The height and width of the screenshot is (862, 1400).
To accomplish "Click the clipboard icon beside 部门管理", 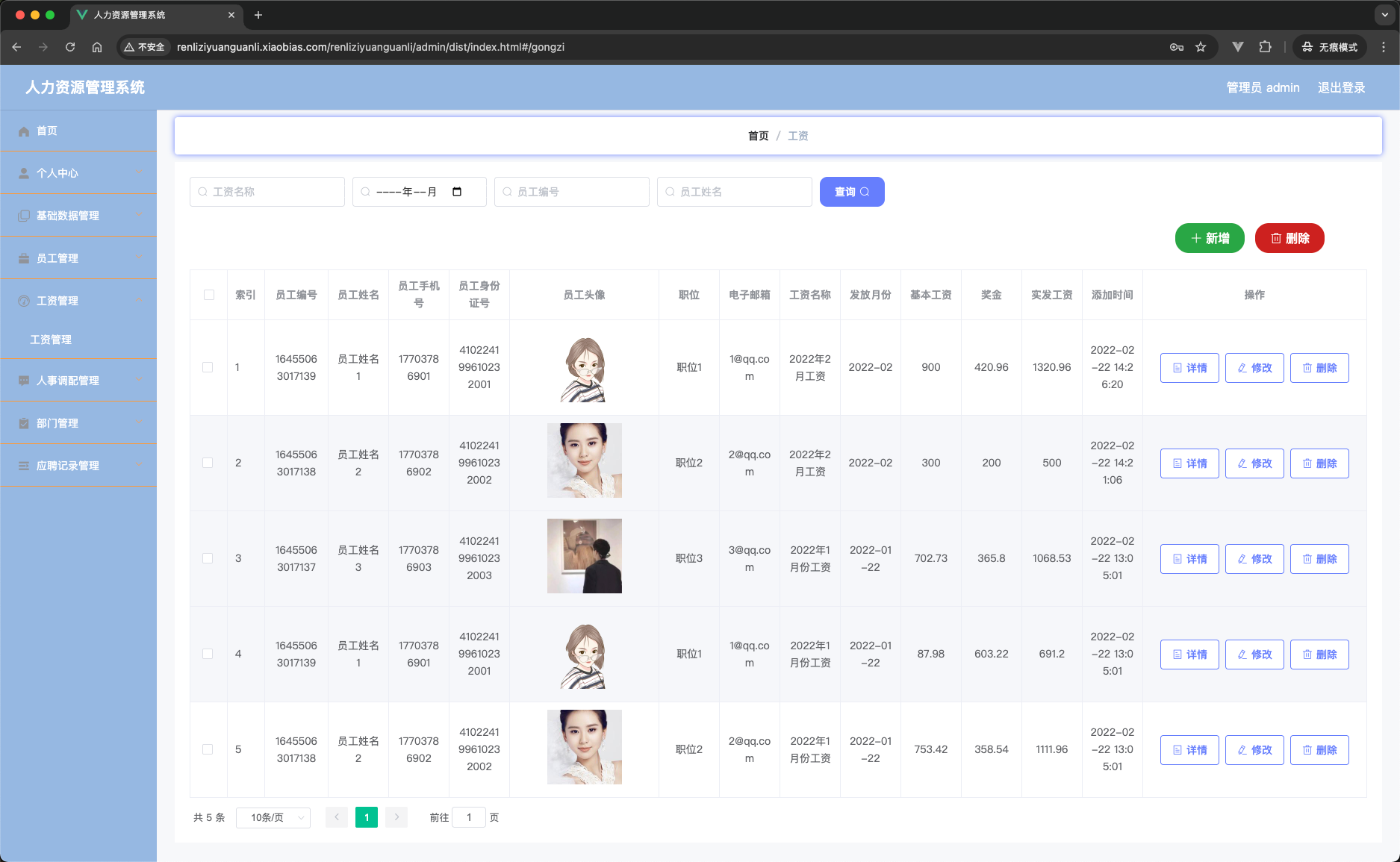I will (x=24, y=423).
